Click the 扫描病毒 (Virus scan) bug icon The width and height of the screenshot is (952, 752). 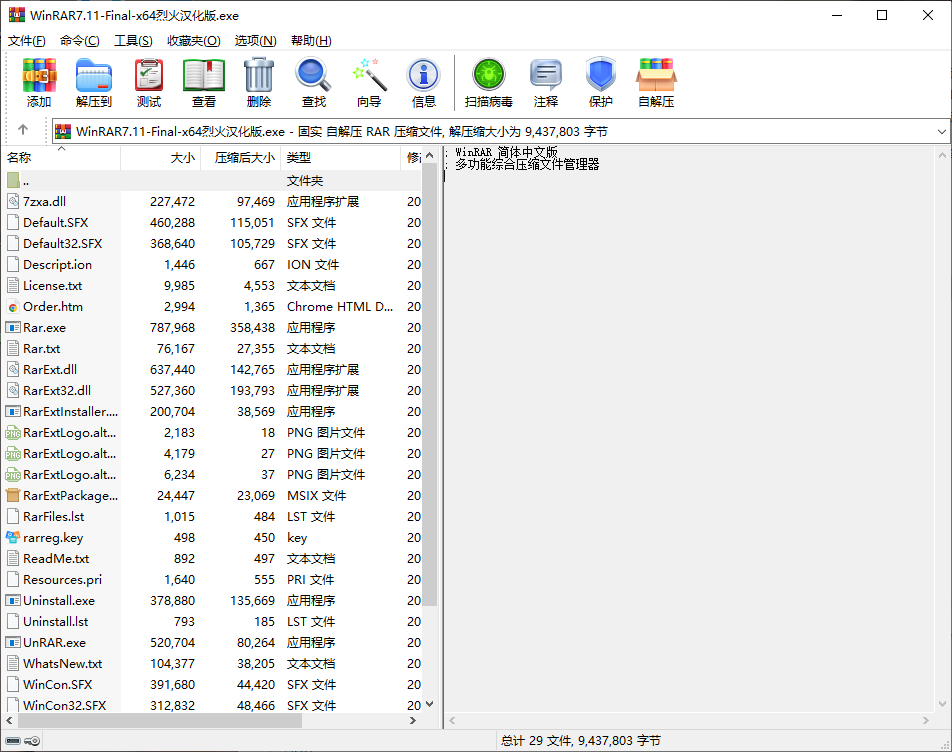tap(489, 83)
